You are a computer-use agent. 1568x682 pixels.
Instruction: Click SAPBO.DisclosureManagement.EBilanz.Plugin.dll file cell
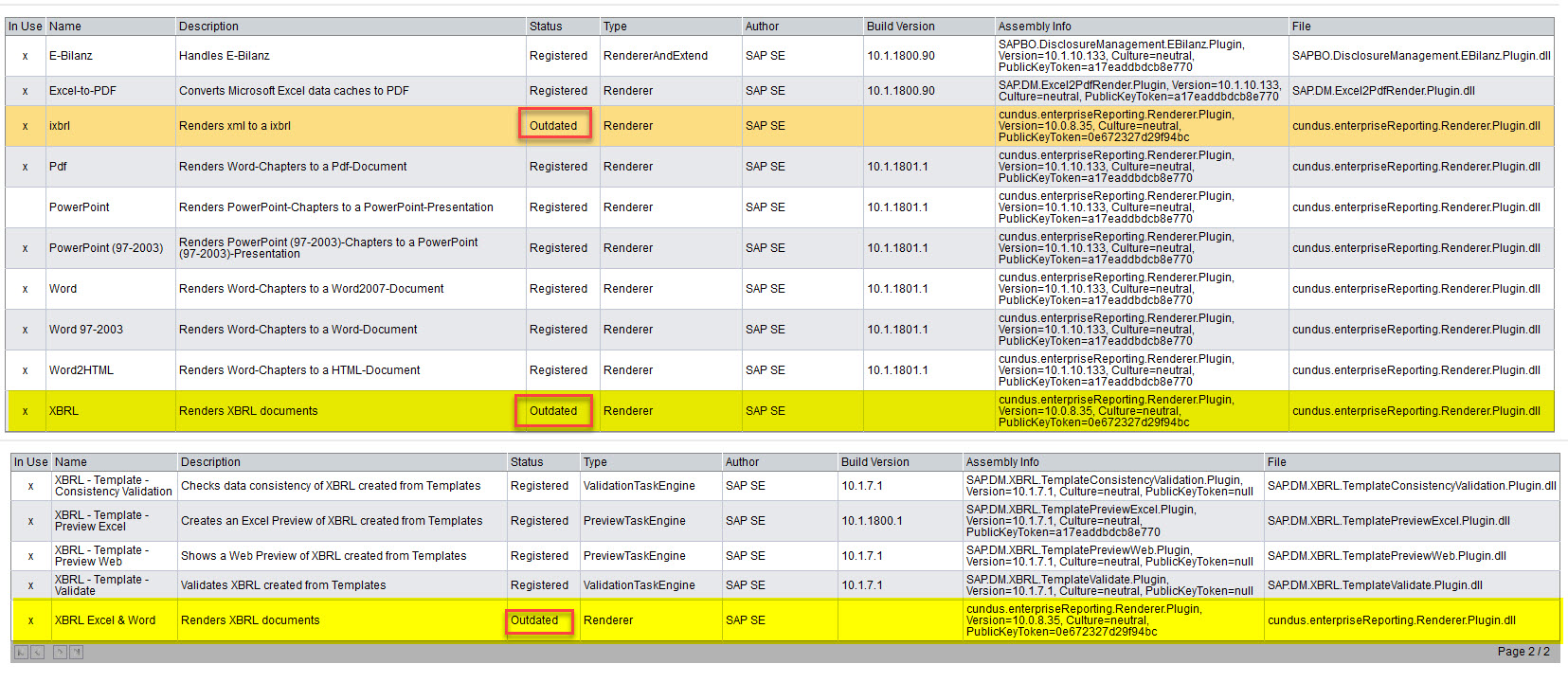coord(1421,56)
